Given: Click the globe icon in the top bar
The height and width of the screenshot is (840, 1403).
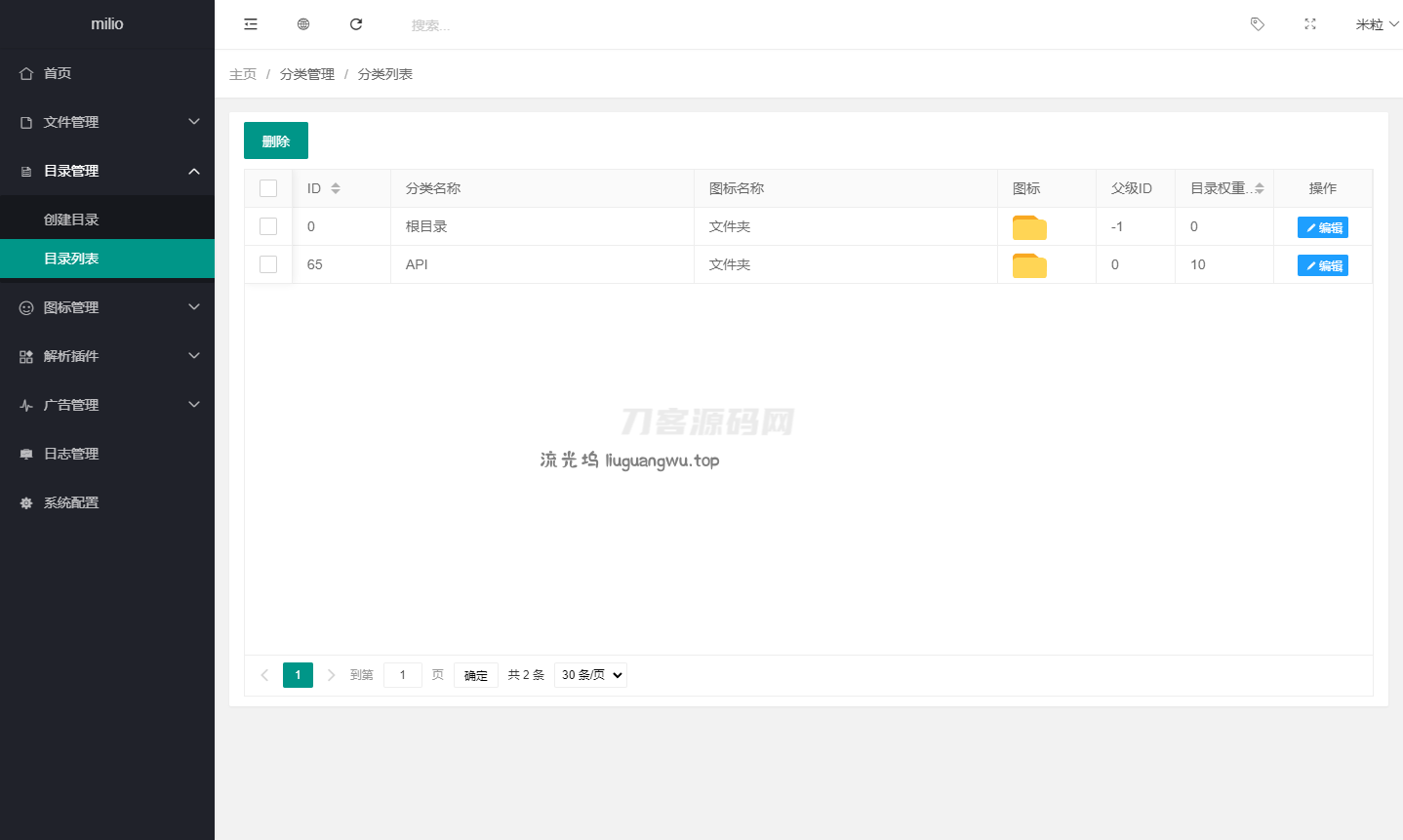Looking at the screenshot, I should click(303, 24).
